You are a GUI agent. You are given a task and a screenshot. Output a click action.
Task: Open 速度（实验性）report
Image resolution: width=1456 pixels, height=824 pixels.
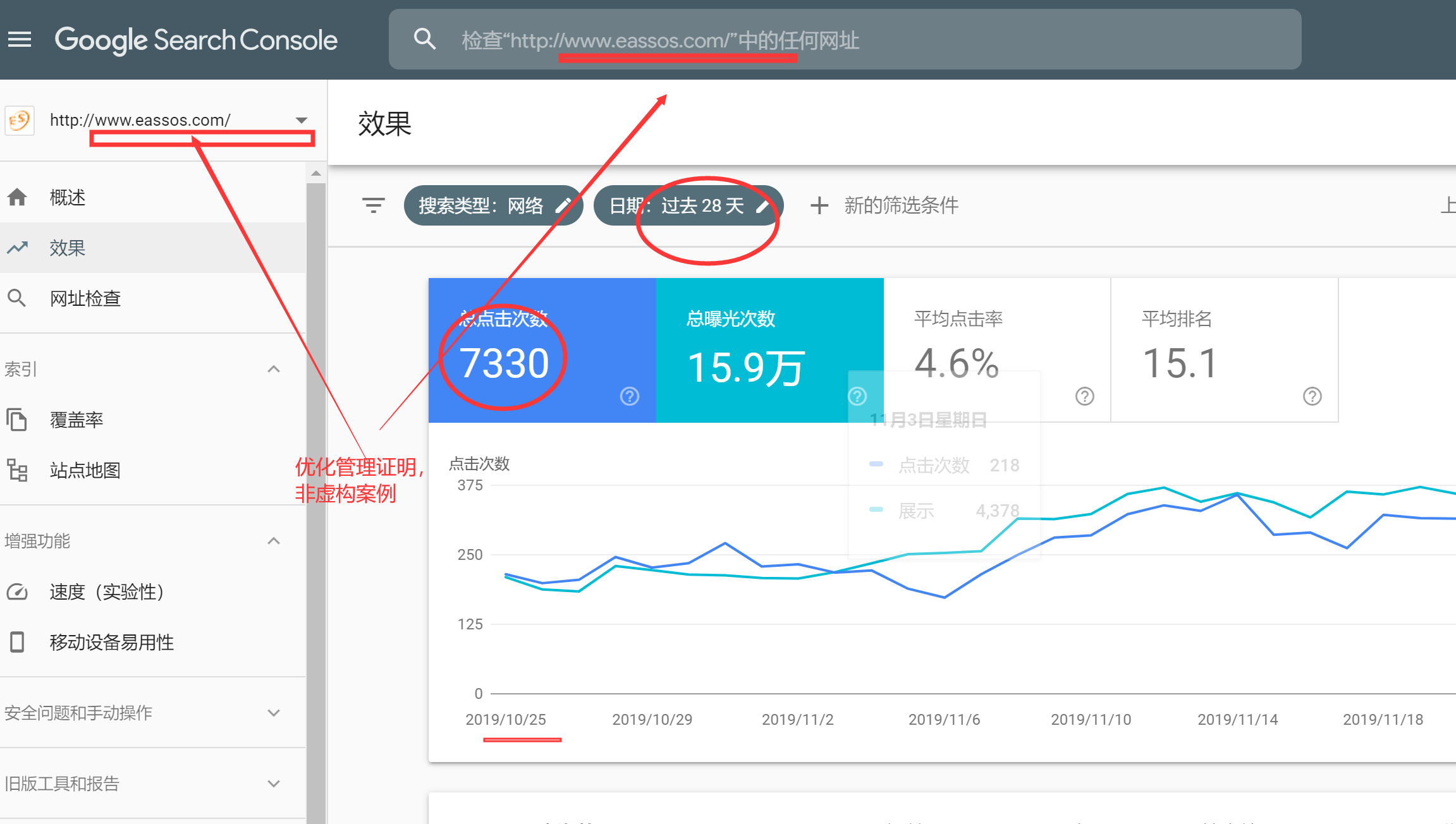click(153, 591)
